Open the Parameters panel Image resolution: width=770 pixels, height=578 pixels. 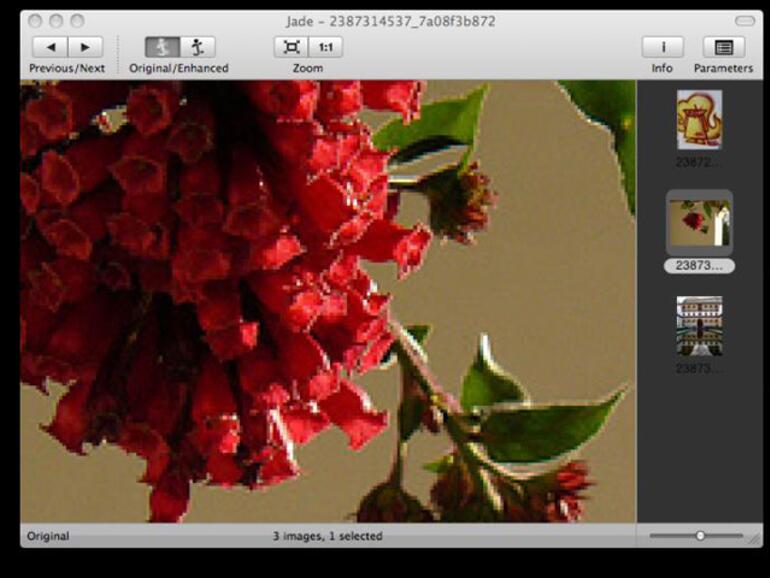[x=724, y=47]
